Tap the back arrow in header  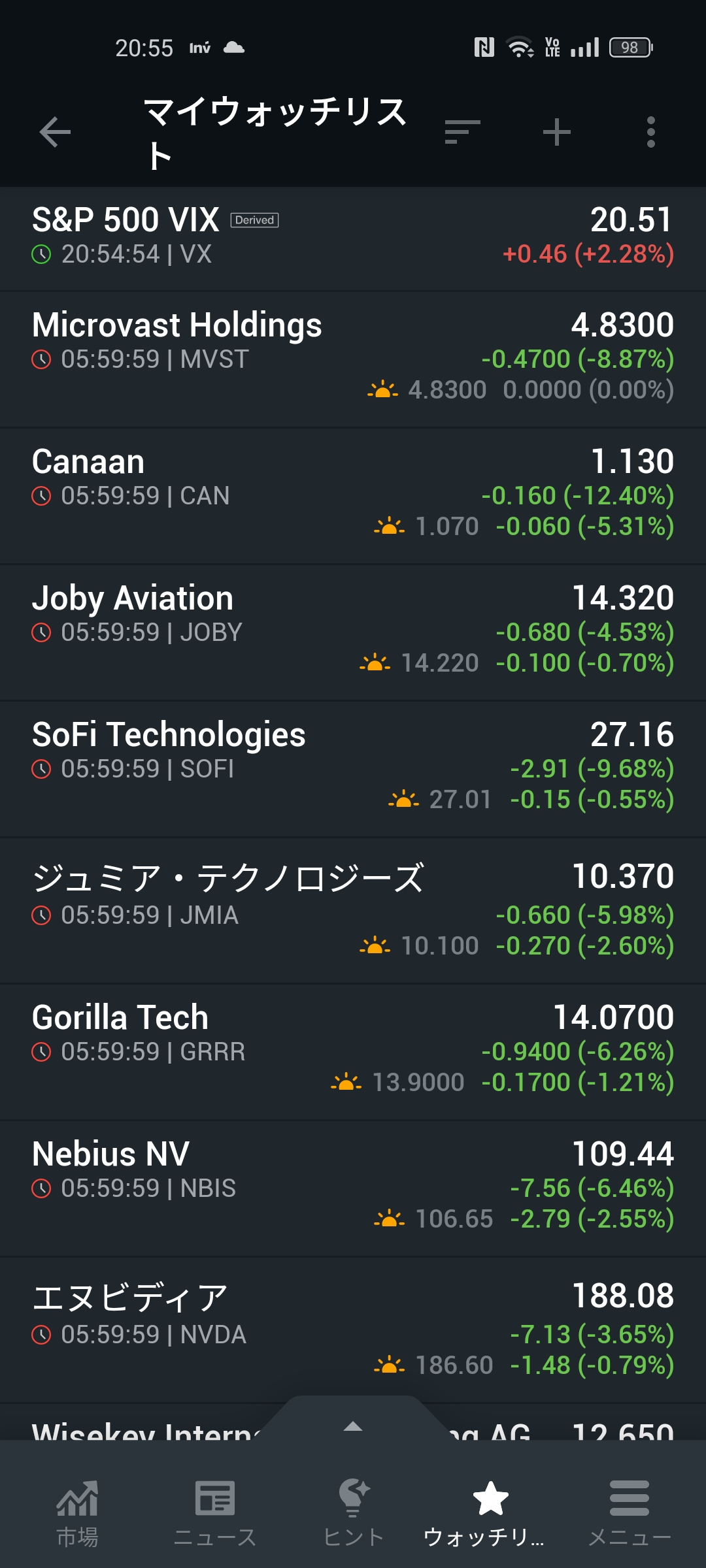coord(55,133)
